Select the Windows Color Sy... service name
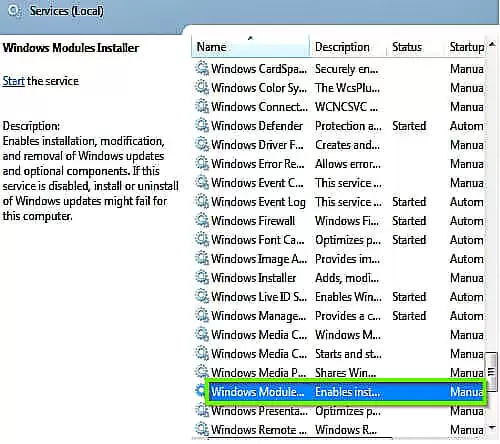Viewport: 500px width, 444px height. point(259,88)
